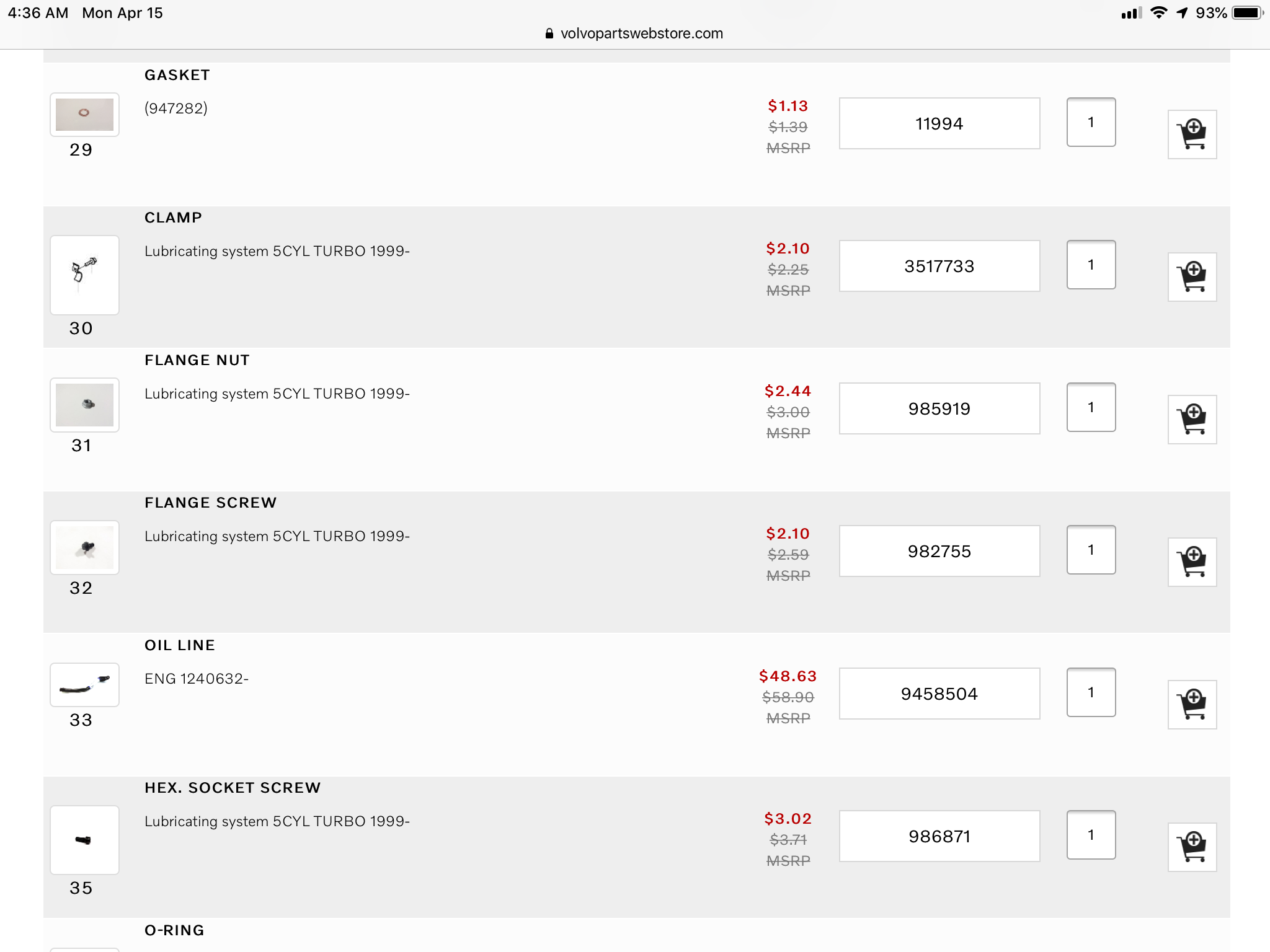Open gasket part number 11994 link
The height and width of the screenshot is (952, 1270).
[939, 123]
